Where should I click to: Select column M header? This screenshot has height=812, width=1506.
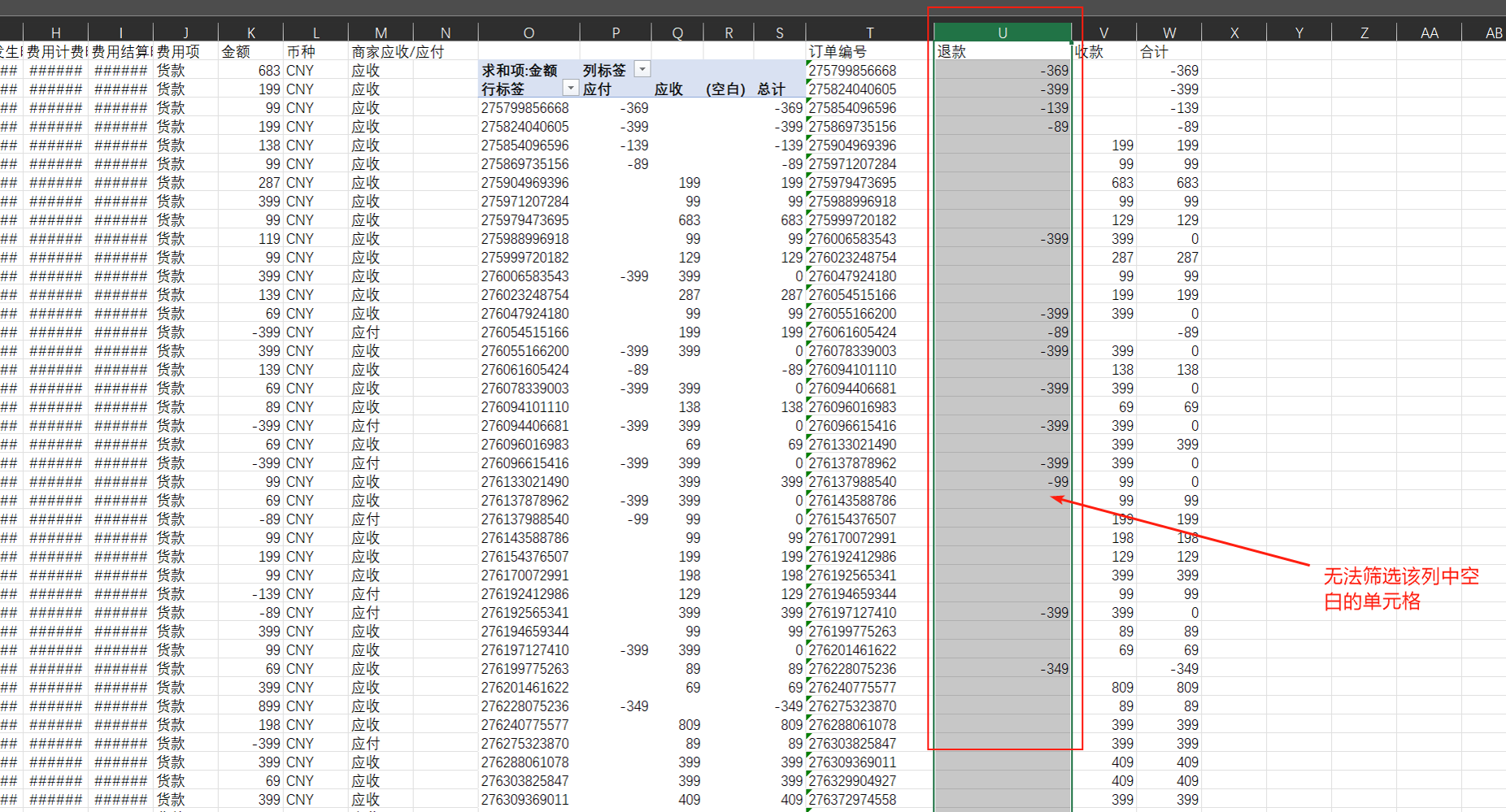381,33
